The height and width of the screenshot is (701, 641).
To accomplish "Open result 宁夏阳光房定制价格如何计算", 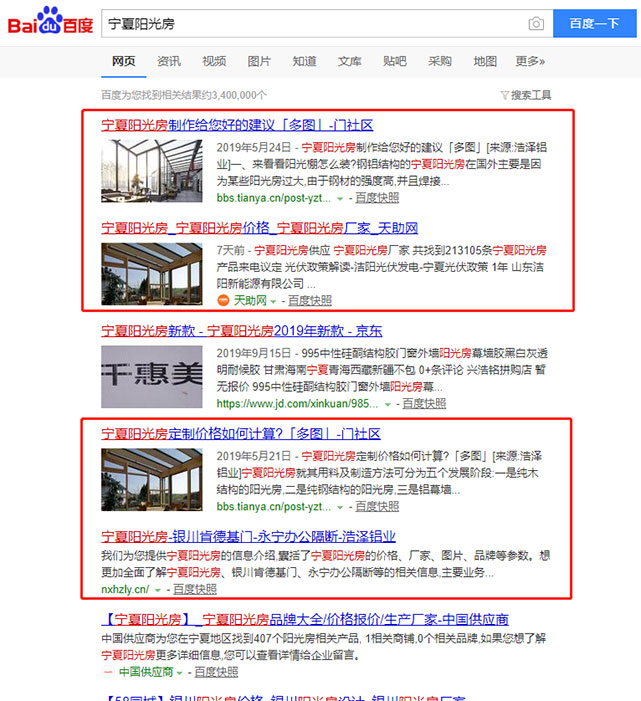I will click(240, 434).
